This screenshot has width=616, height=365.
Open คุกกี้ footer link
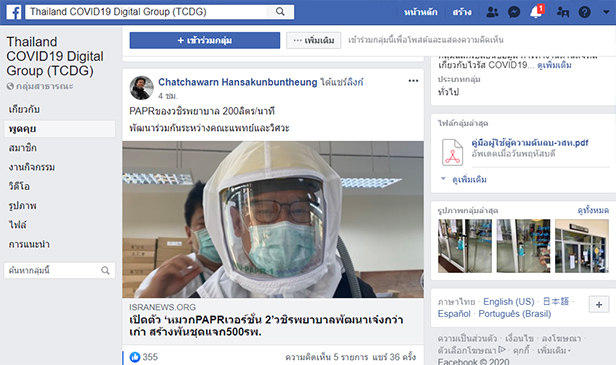(x=521, y=350)
